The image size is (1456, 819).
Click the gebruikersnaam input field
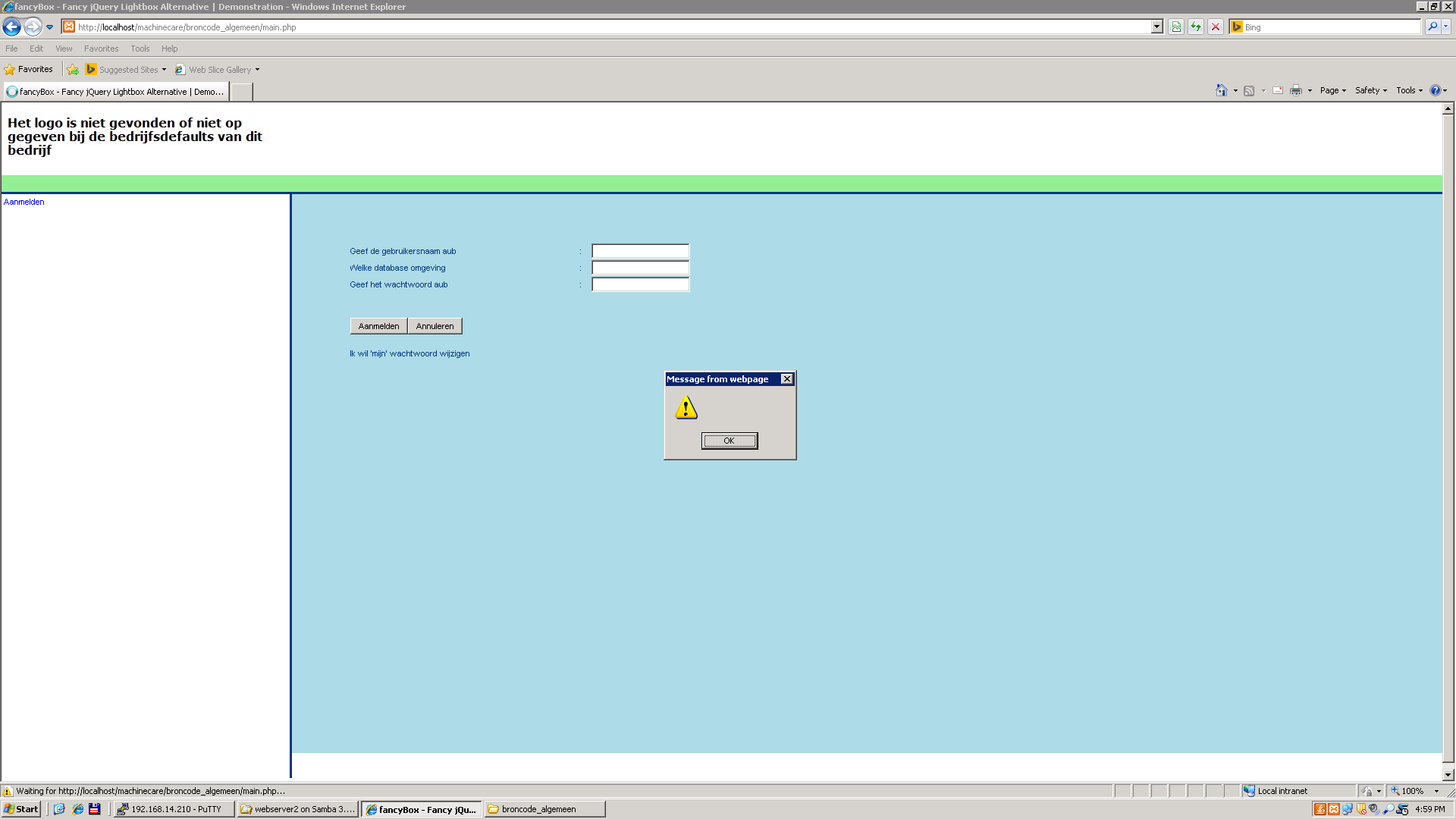click(x=640, y=251)
